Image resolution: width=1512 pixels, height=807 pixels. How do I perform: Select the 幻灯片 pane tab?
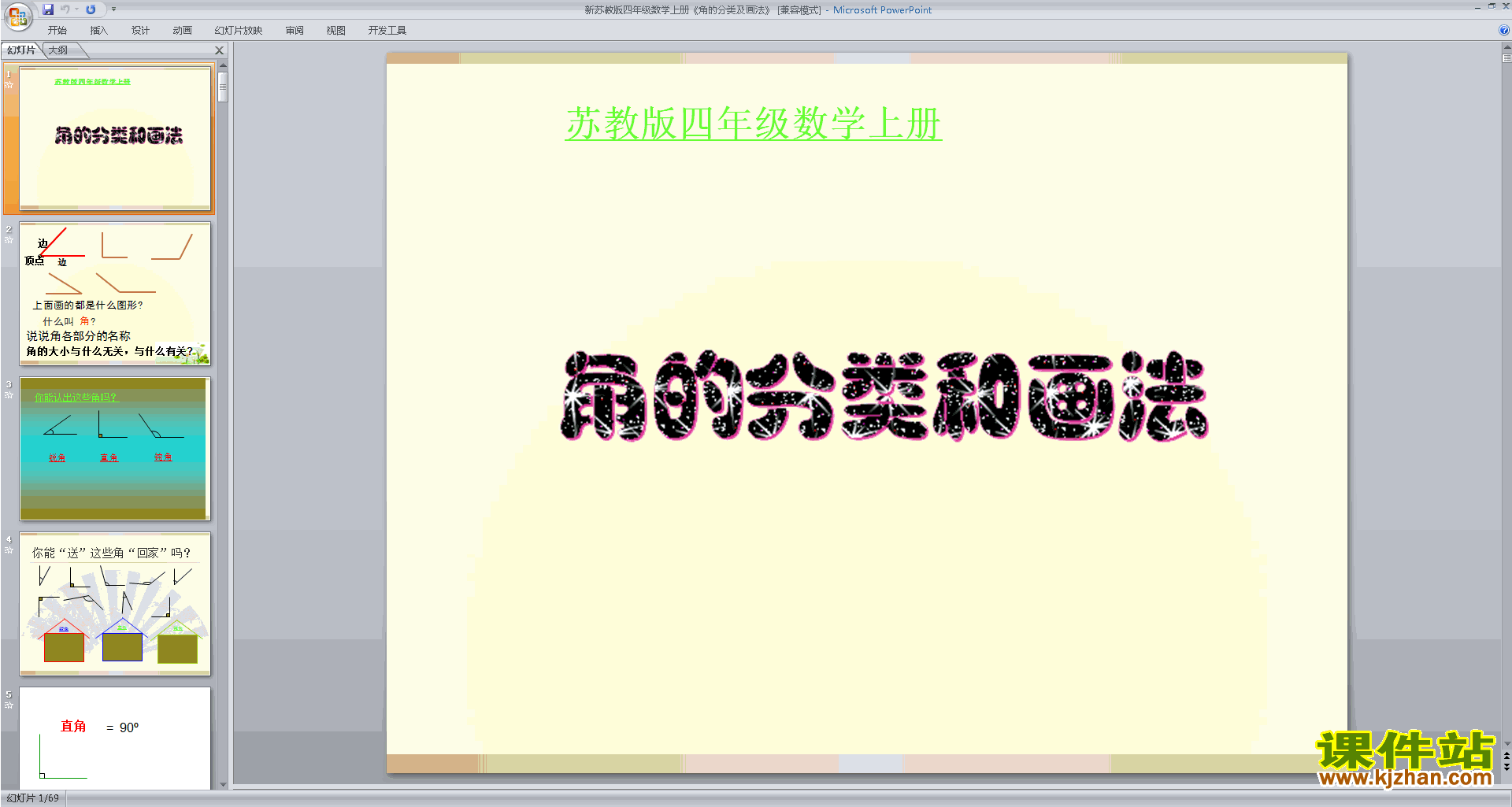pyautogui.click(x=21, y=50)
